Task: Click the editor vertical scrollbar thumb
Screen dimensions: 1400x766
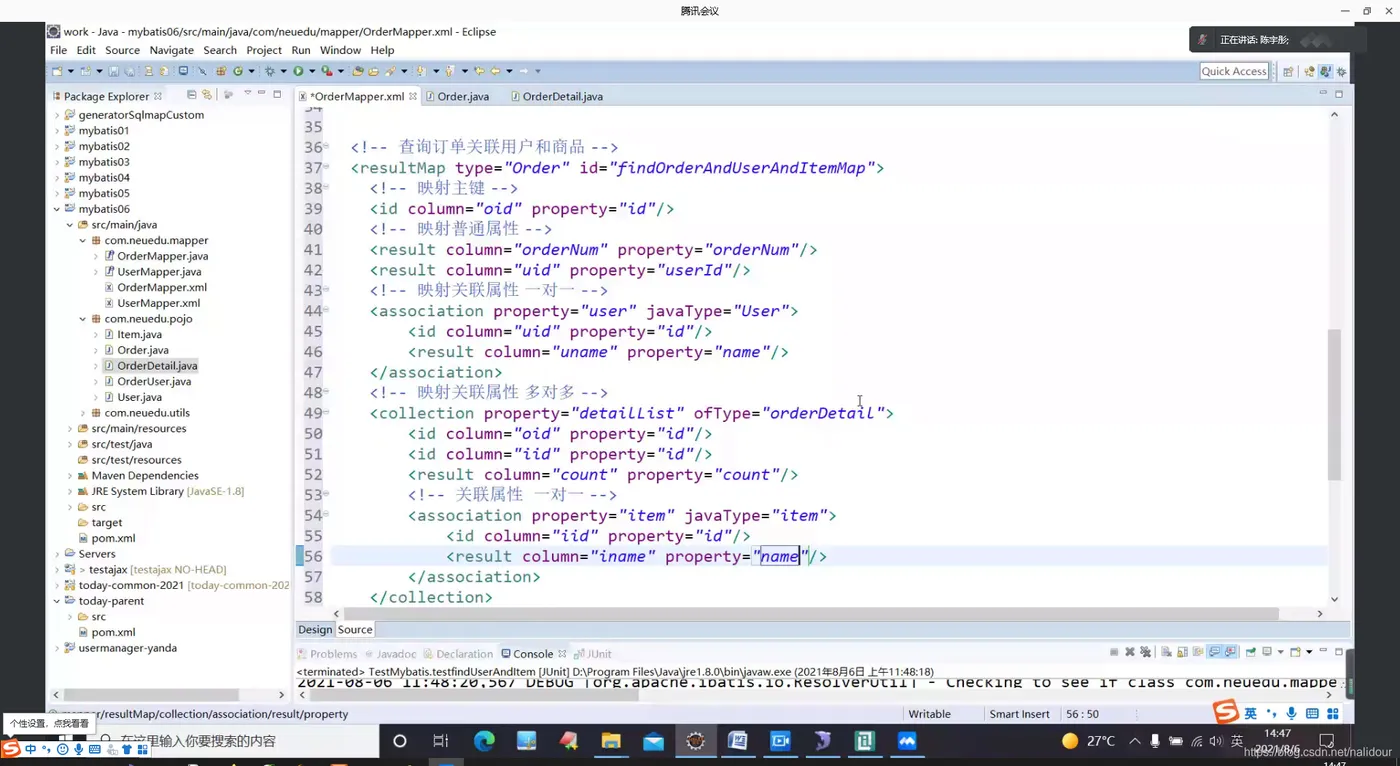Action: pos(1334,404)
